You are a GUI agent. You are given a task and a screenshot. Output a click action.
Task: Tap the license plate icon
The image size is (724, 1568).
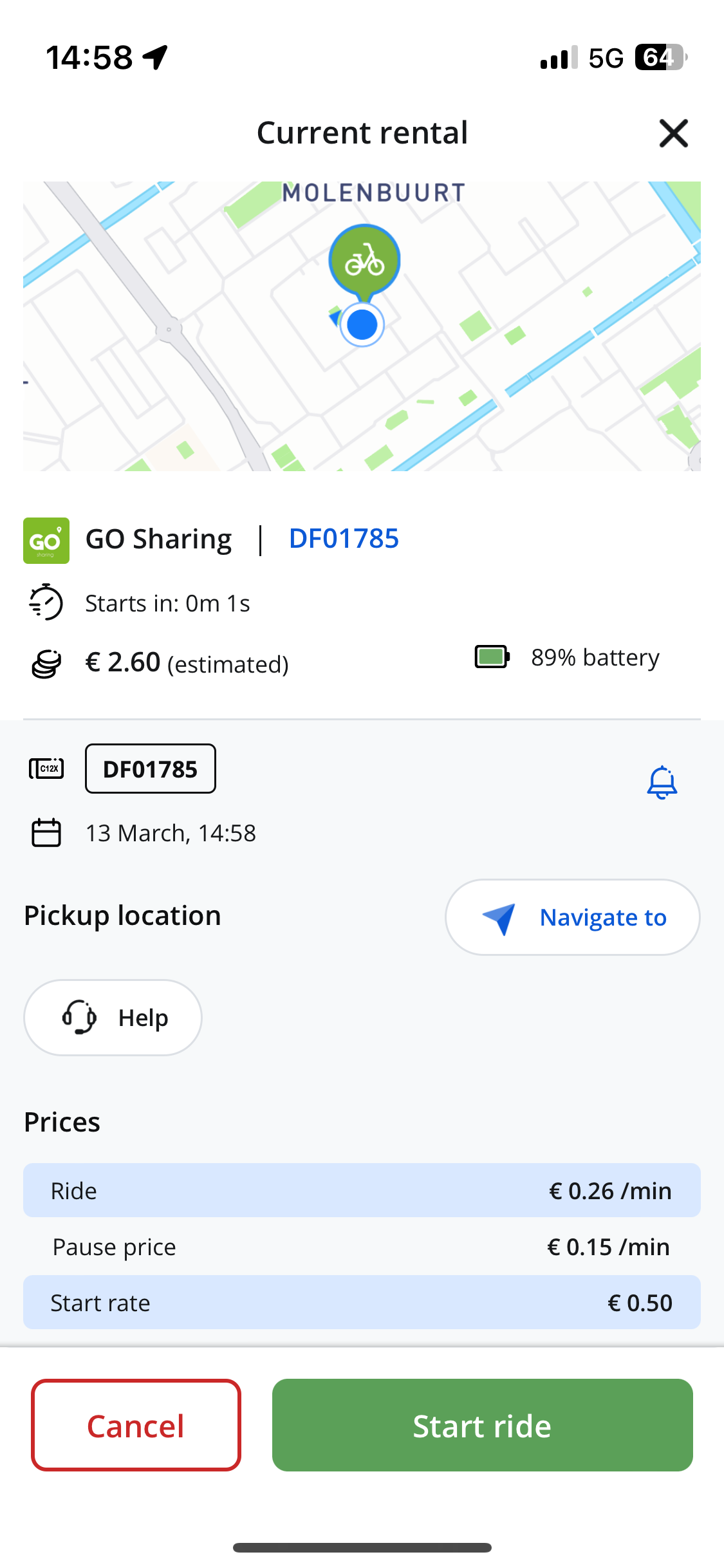[46, 769]
